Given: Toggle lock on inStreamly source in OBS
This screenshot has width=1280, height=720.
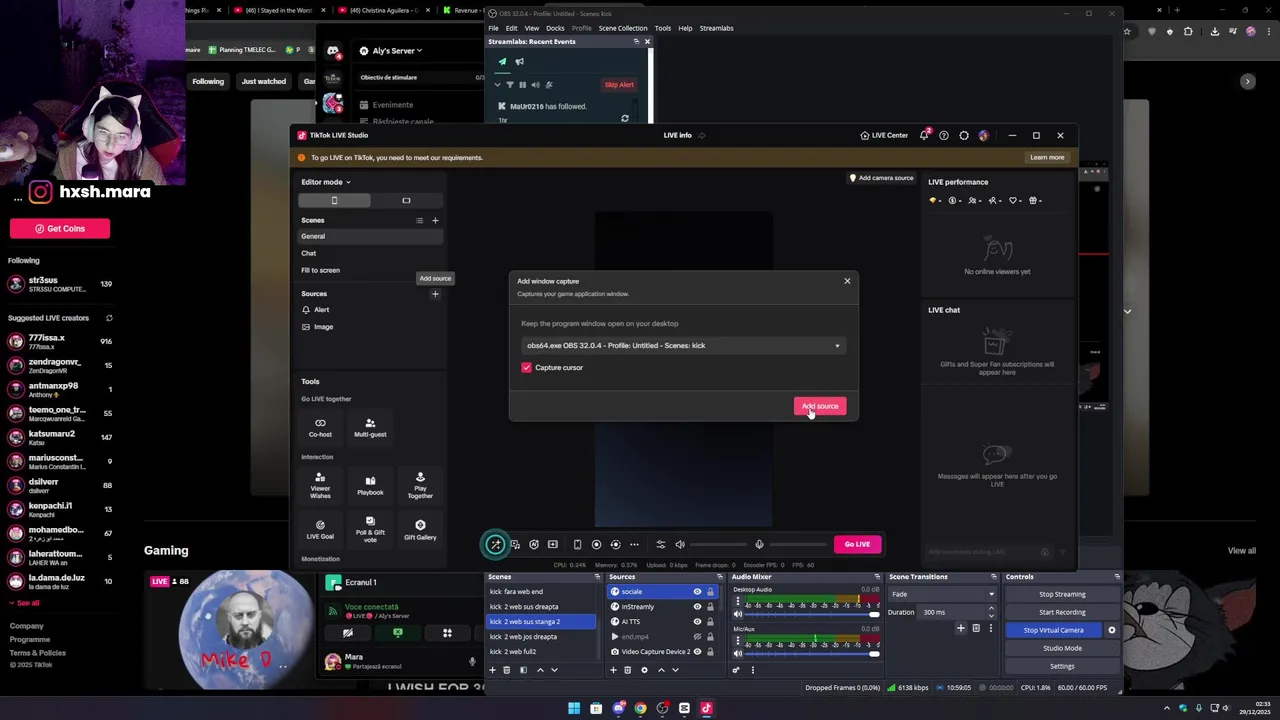Looking at the screenshot, I should 710,606.
